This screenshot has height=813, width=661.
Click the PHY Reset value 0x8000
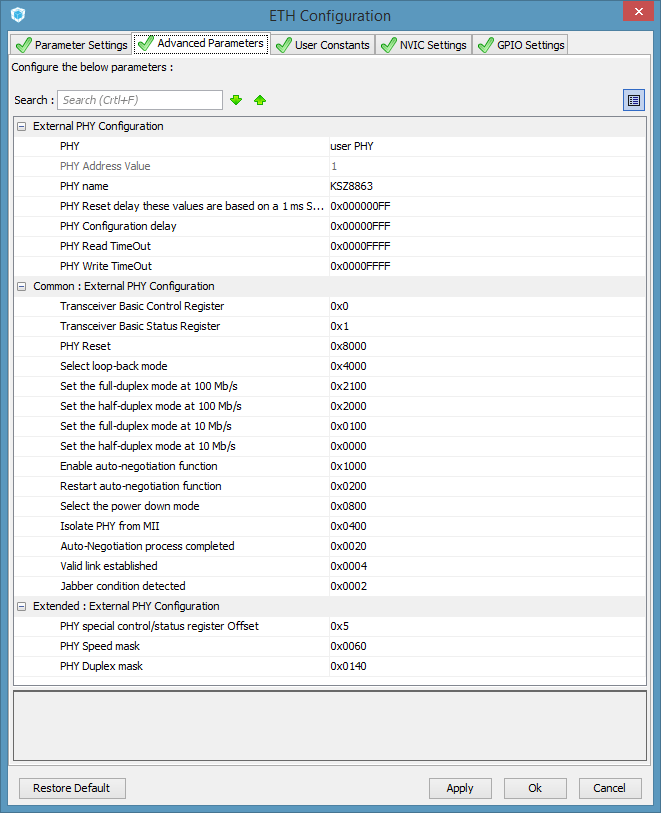click(348, 346)
